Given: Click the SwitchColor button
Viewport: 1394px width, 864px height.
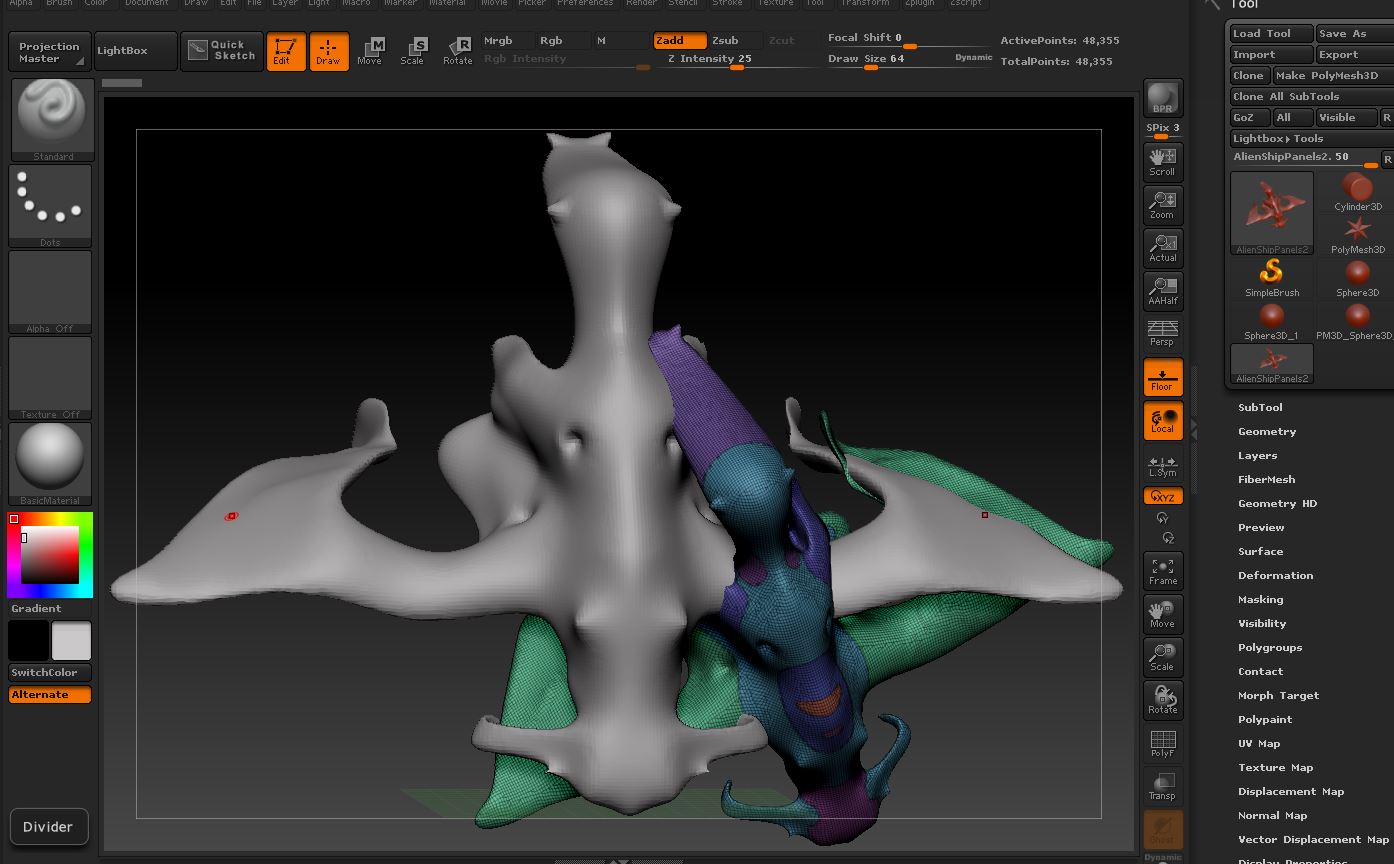Looking at the screenshot, I should pyautogui.click(x=50, y=672).
